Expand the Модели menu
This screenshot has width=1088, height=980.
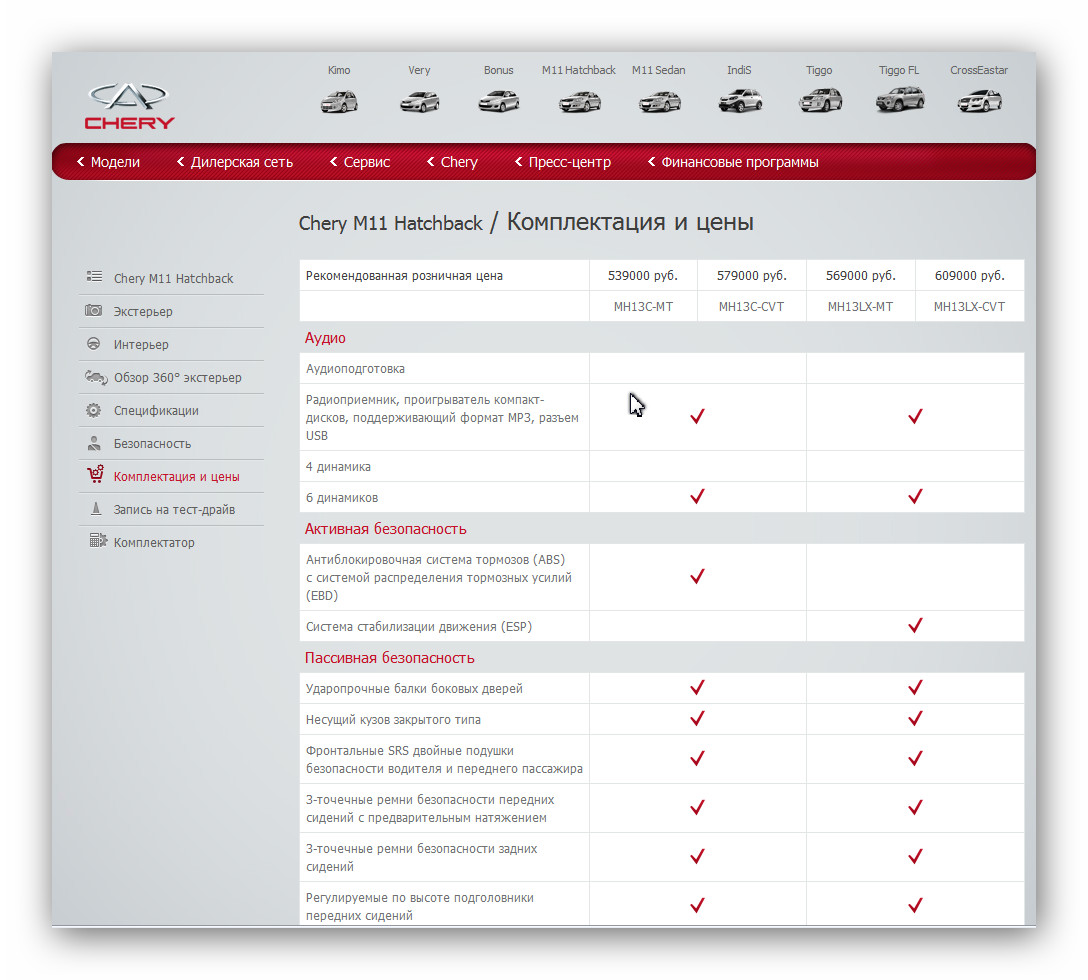pyautogui.click(x=108, y=162)
